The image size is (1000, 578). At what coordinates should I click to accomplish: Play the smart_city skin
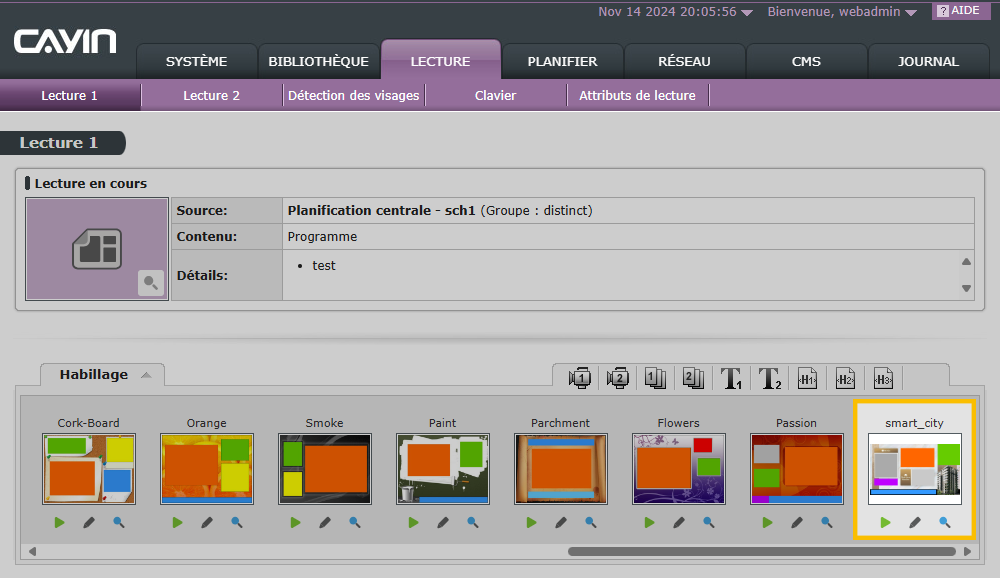tap(885, 522)
